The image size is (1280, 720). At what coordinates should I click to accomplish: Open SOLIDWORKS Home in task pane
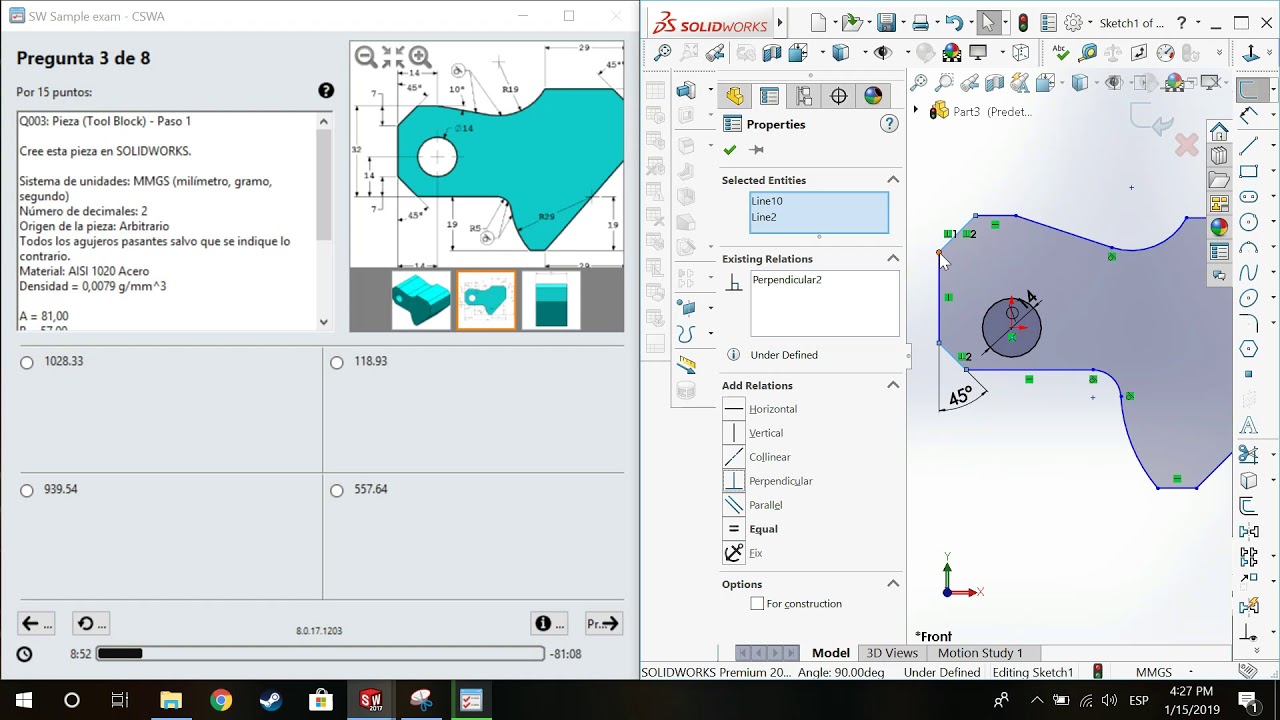coord(1219,132)
